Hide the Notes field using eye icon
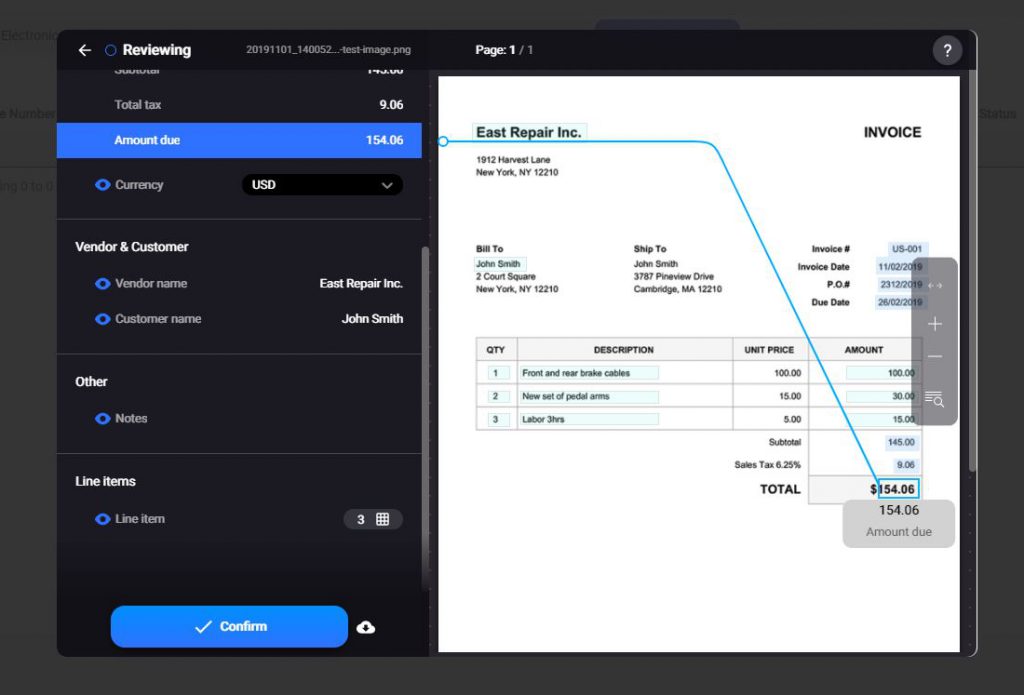The image size is (1024, 695). coord(102,419)
